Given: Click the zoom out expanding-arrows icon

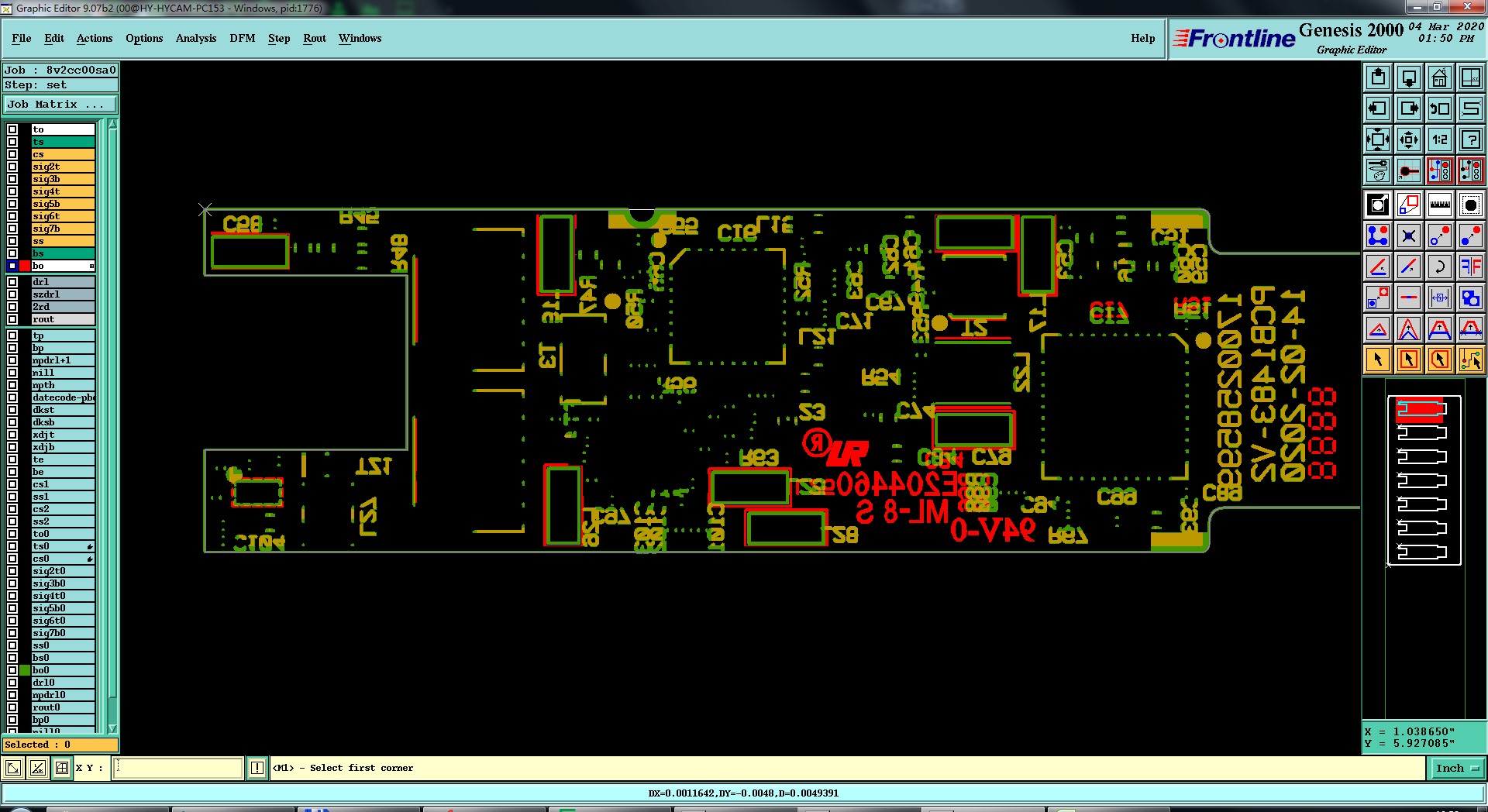Looking at the screenshot, I should (1378, 139).
